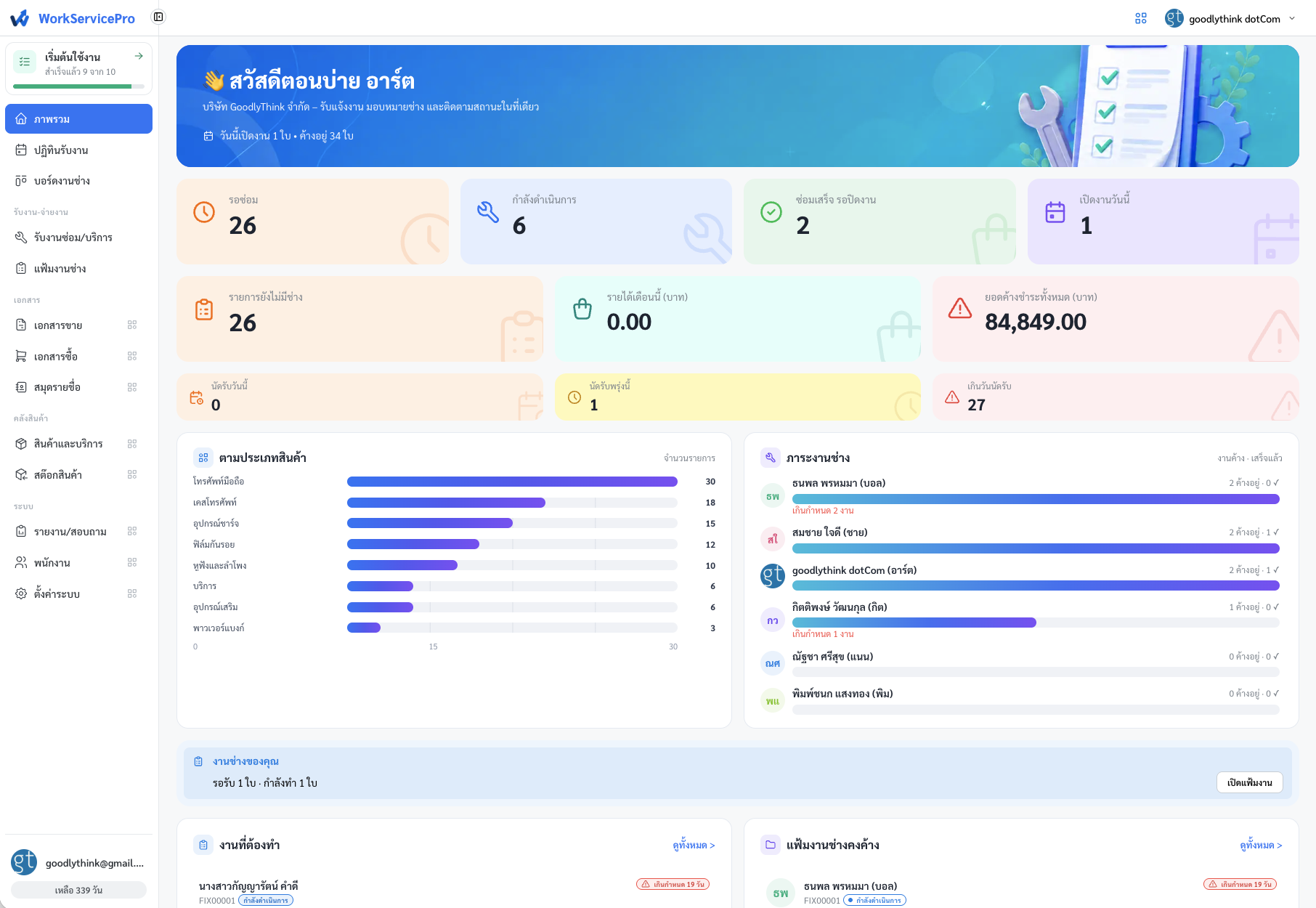This screenshot has height=908, width=1316.
Task: Click the ตั้งค่าระบบ gear icon
Action: coord(21,593)
